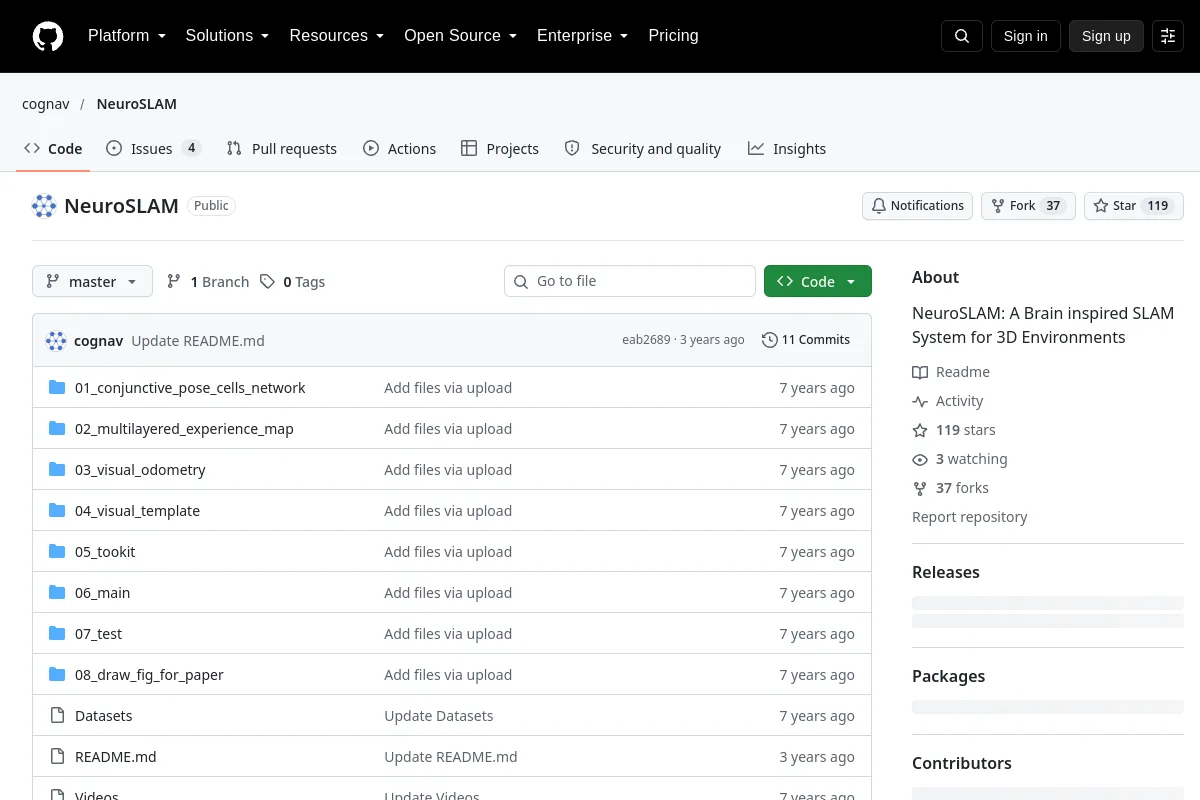Click the 05_tookit folder icon
Viewport: 1200px width, 800px height.
click(57, 551)
